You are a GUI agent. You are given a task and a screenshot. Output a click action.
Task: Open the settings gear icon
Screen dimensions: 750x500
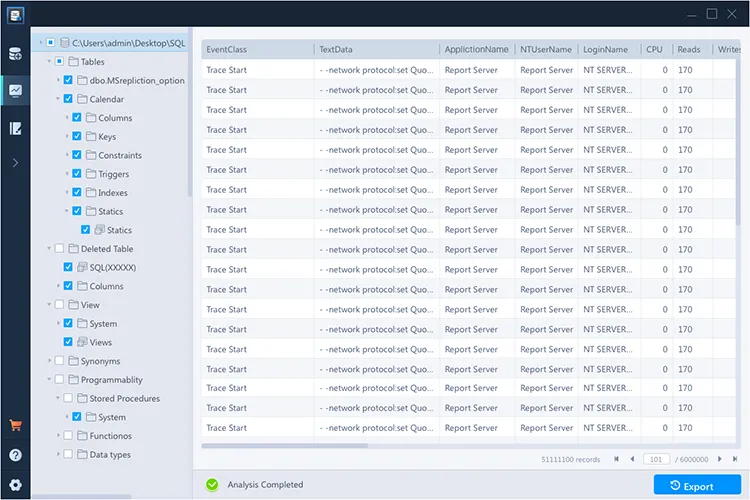click(x=15, y=485)
